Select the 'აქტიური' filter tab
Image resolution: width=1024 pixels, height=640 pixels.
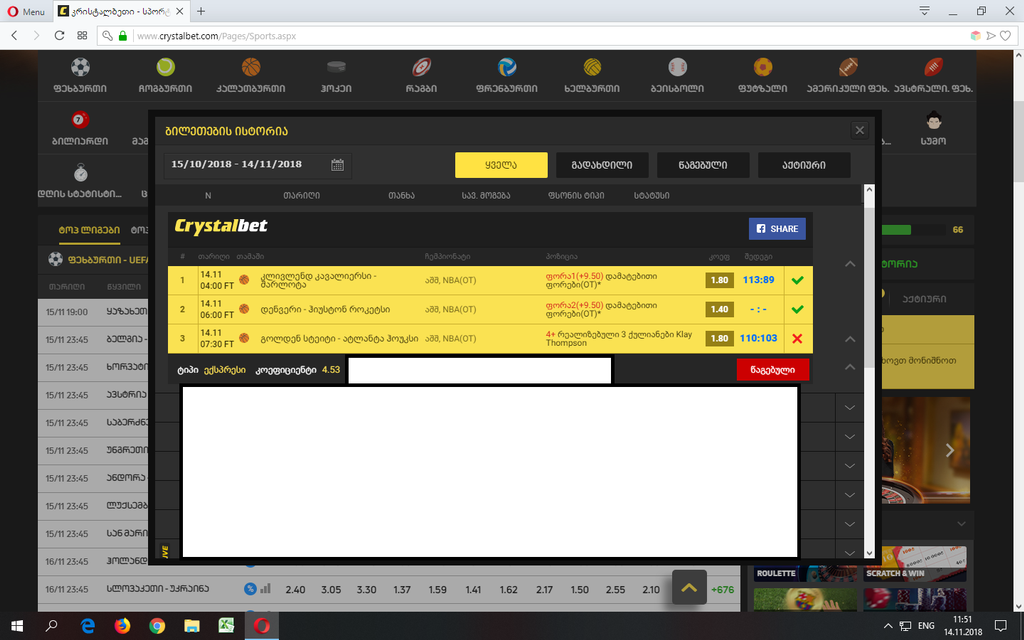(x=804, y=165)
